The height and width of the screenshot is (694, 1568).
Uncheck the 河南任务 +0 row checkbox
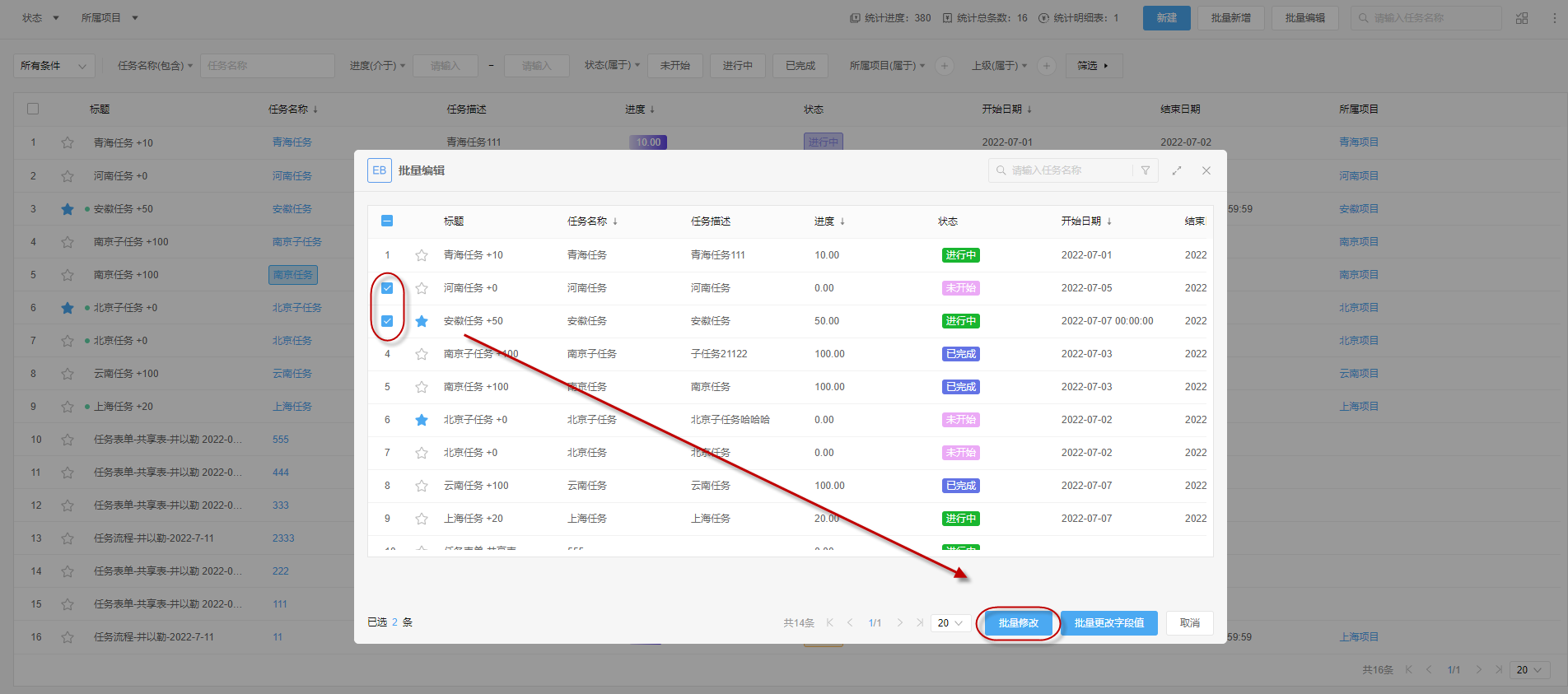tap(387, 288)
